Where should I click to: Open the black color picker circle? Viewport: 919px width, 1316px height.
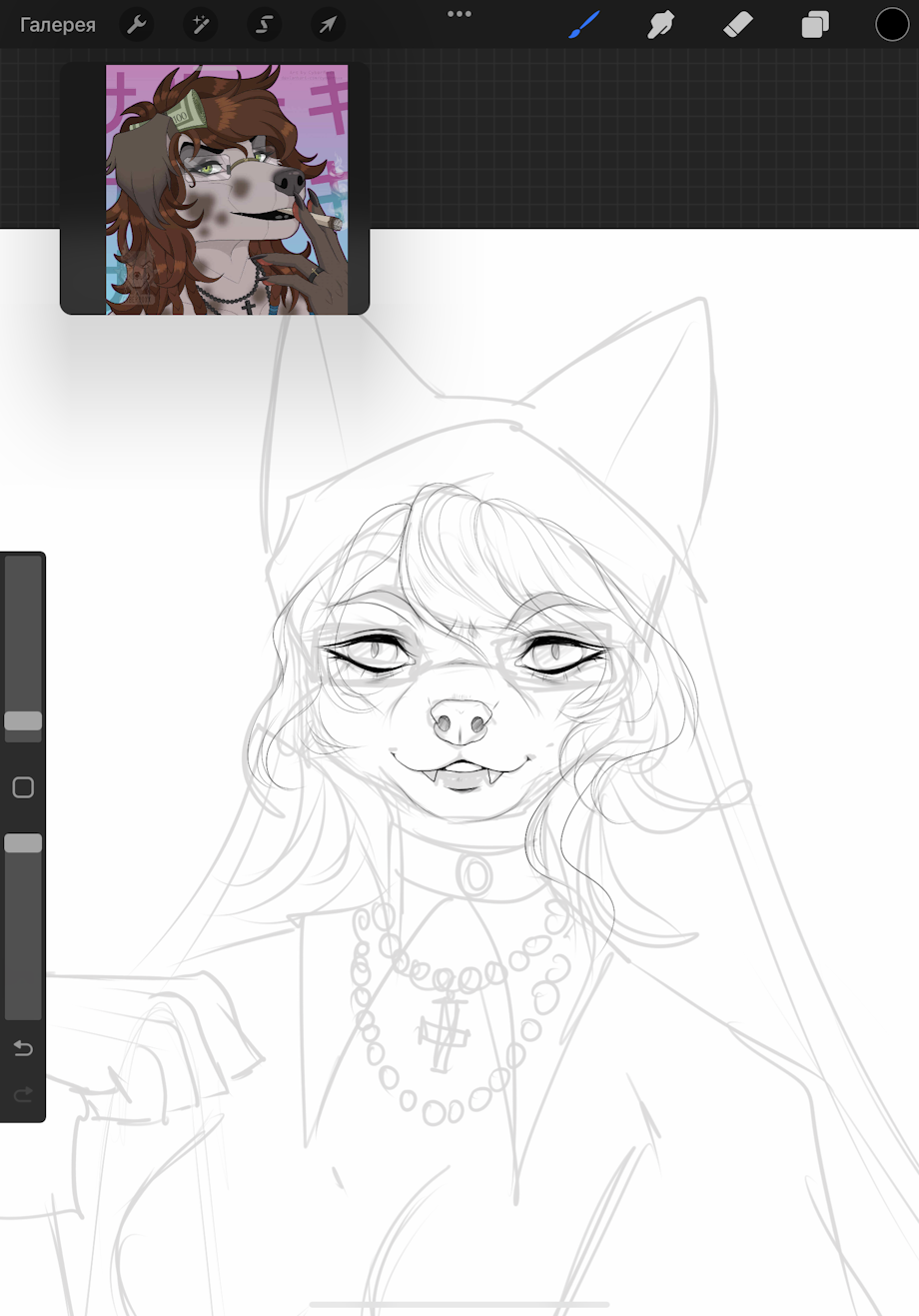coord(892,24)
